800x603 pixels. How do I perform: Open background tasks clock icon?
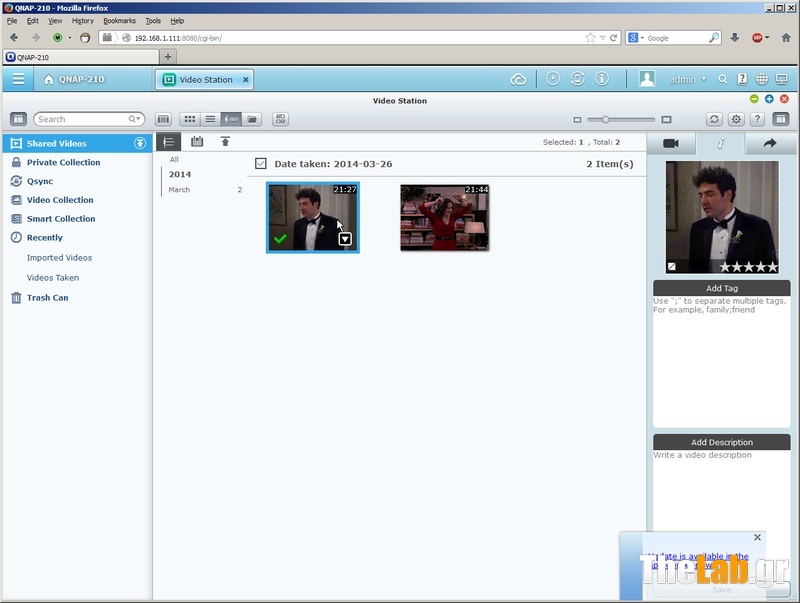[x=553, y=79]
